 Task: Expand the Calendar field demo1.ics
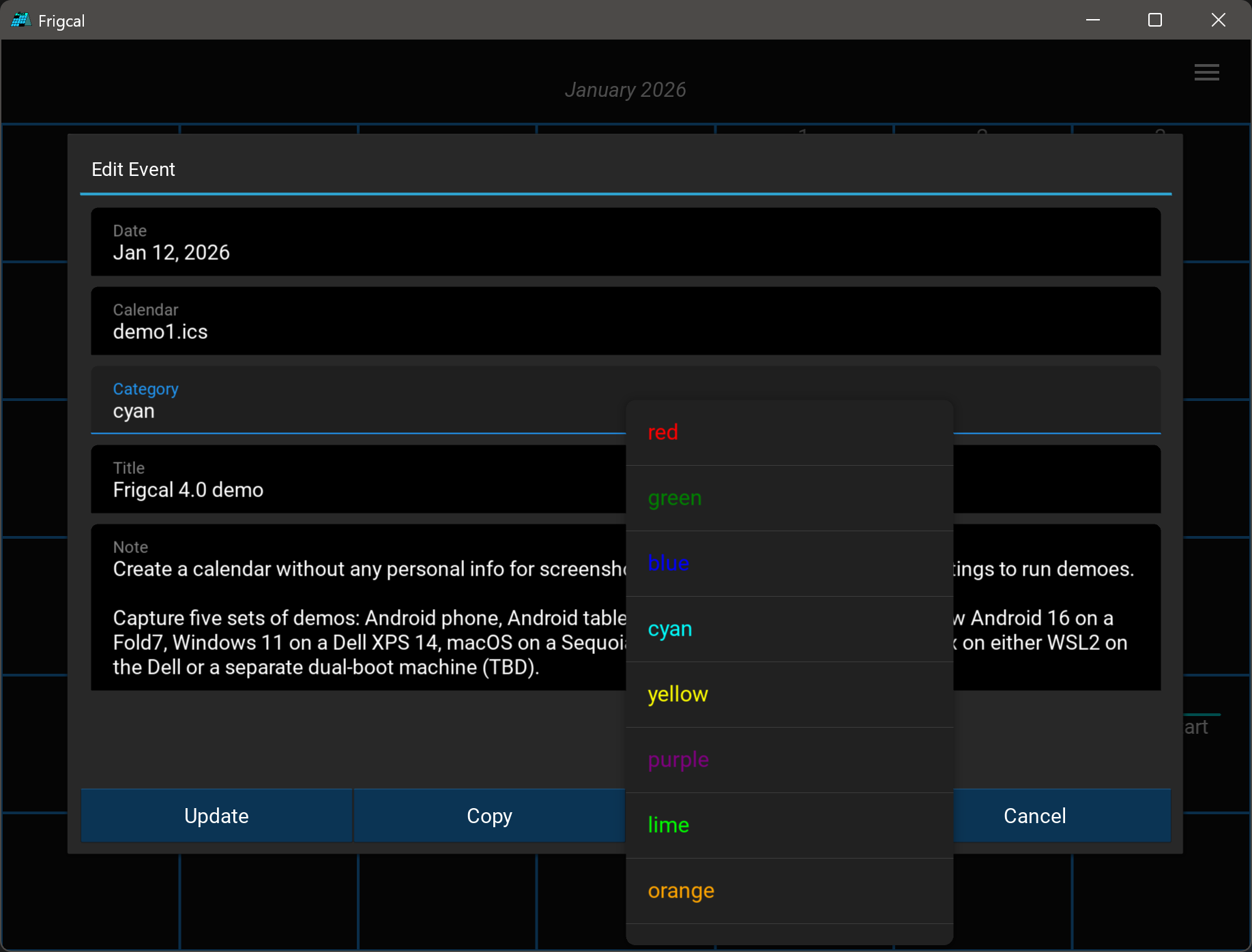625,321
